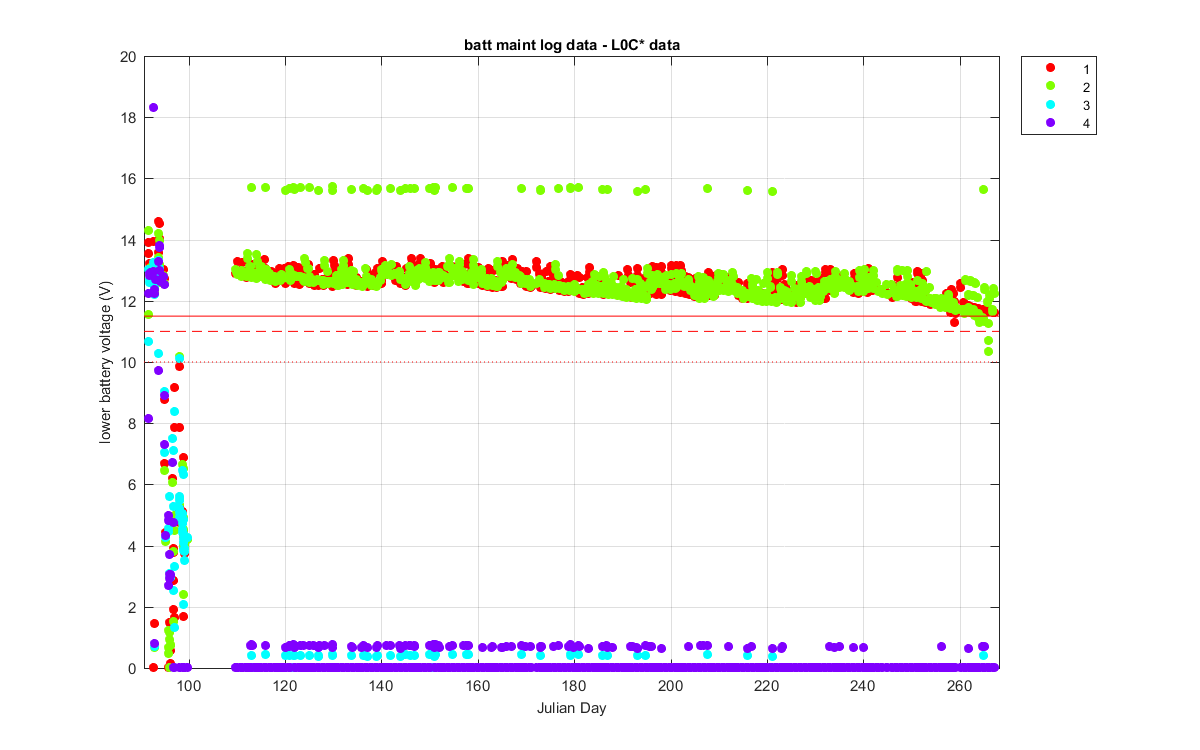The height and width of the screenshot is (750, 1200).
Task: Click the y-axis tick label 8
Action: (x=132, y=424)
